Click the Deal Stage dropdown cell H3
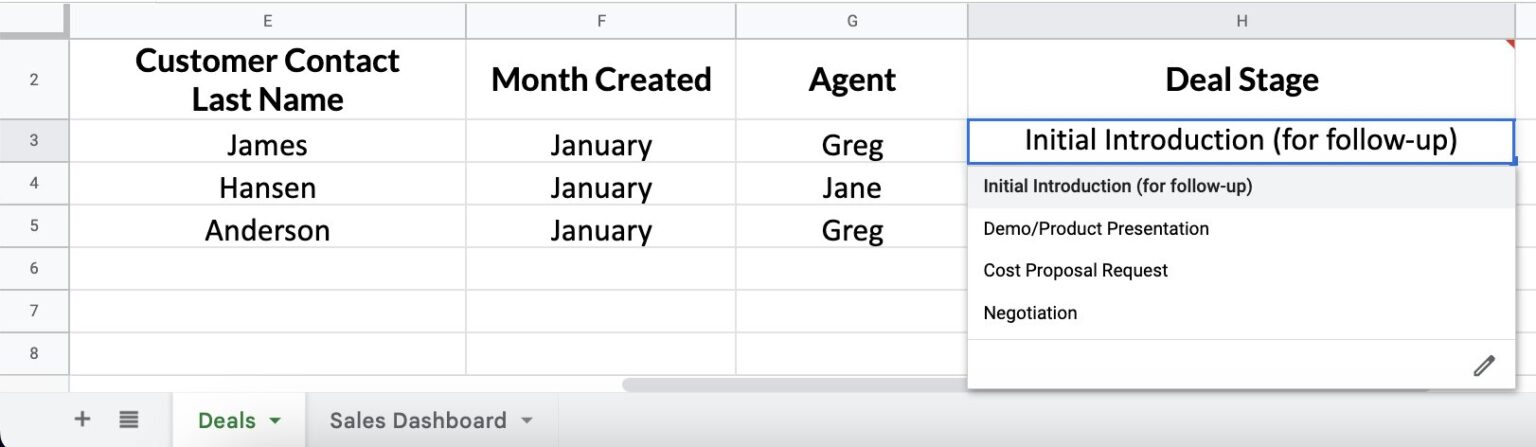Viewport: 1536px width, 447px height. tap(1241, 141)
